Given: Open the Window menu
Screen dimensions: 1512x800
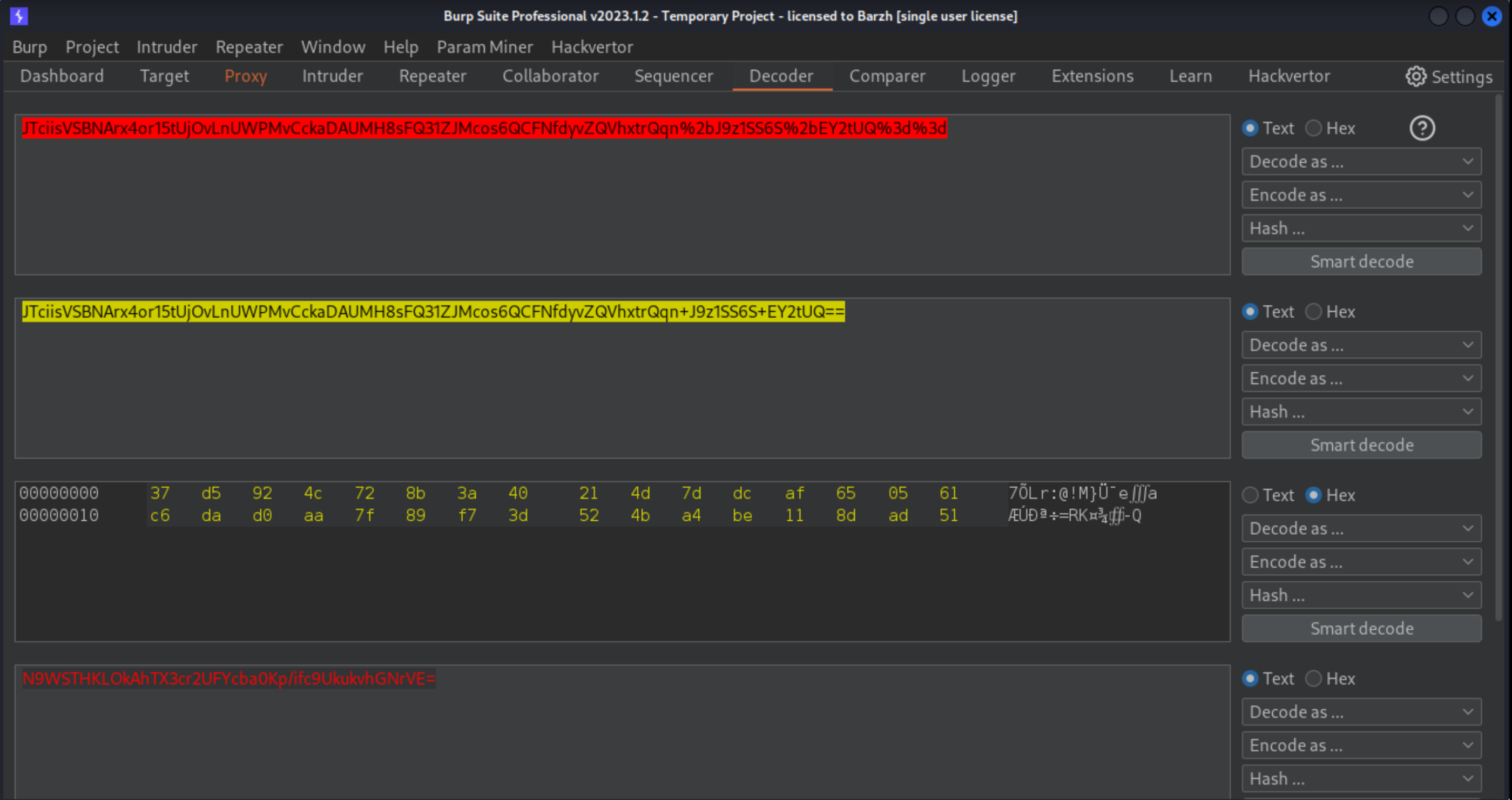Looking at the screenshot, I should (x=333, y=47).
